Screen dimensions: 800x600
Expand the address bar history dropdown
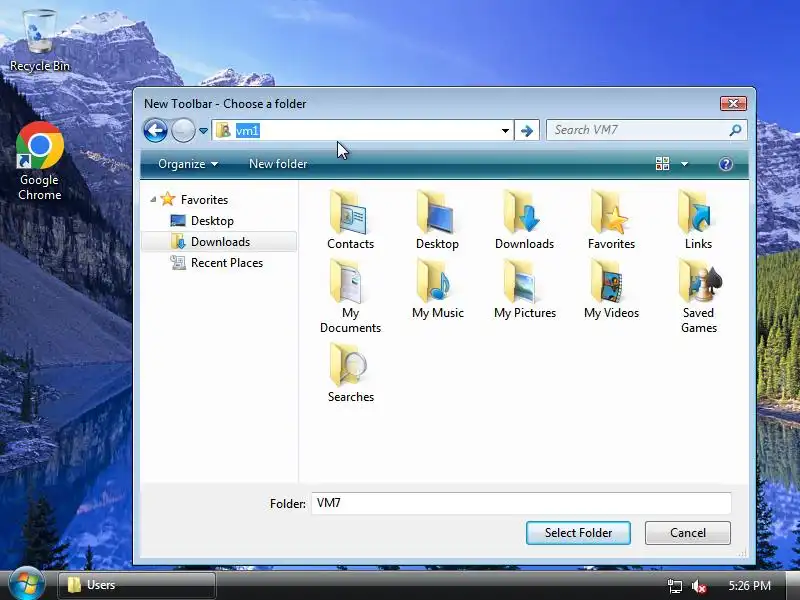(x=505, y=131)
